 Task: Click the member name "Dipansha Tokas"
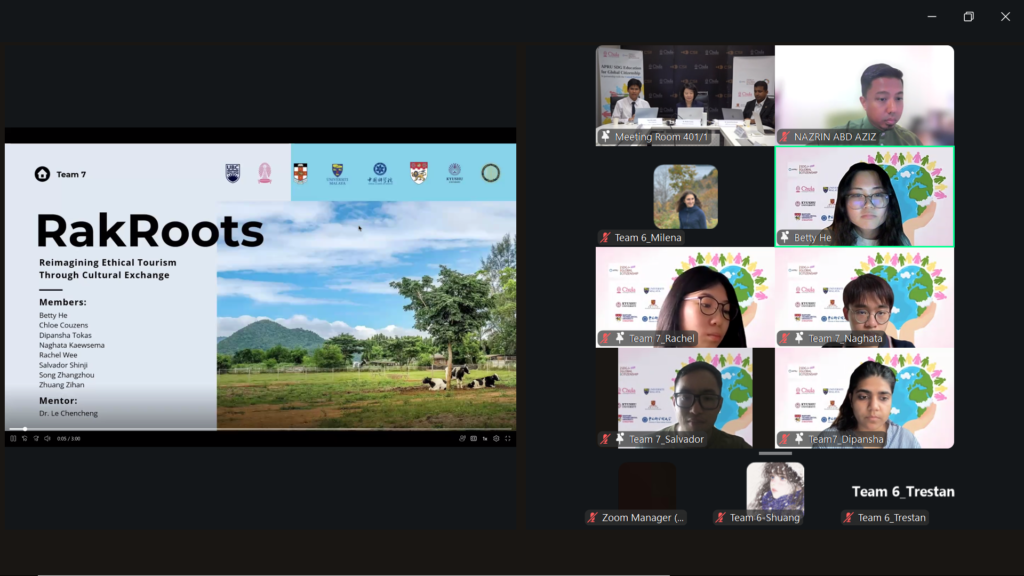65,335
